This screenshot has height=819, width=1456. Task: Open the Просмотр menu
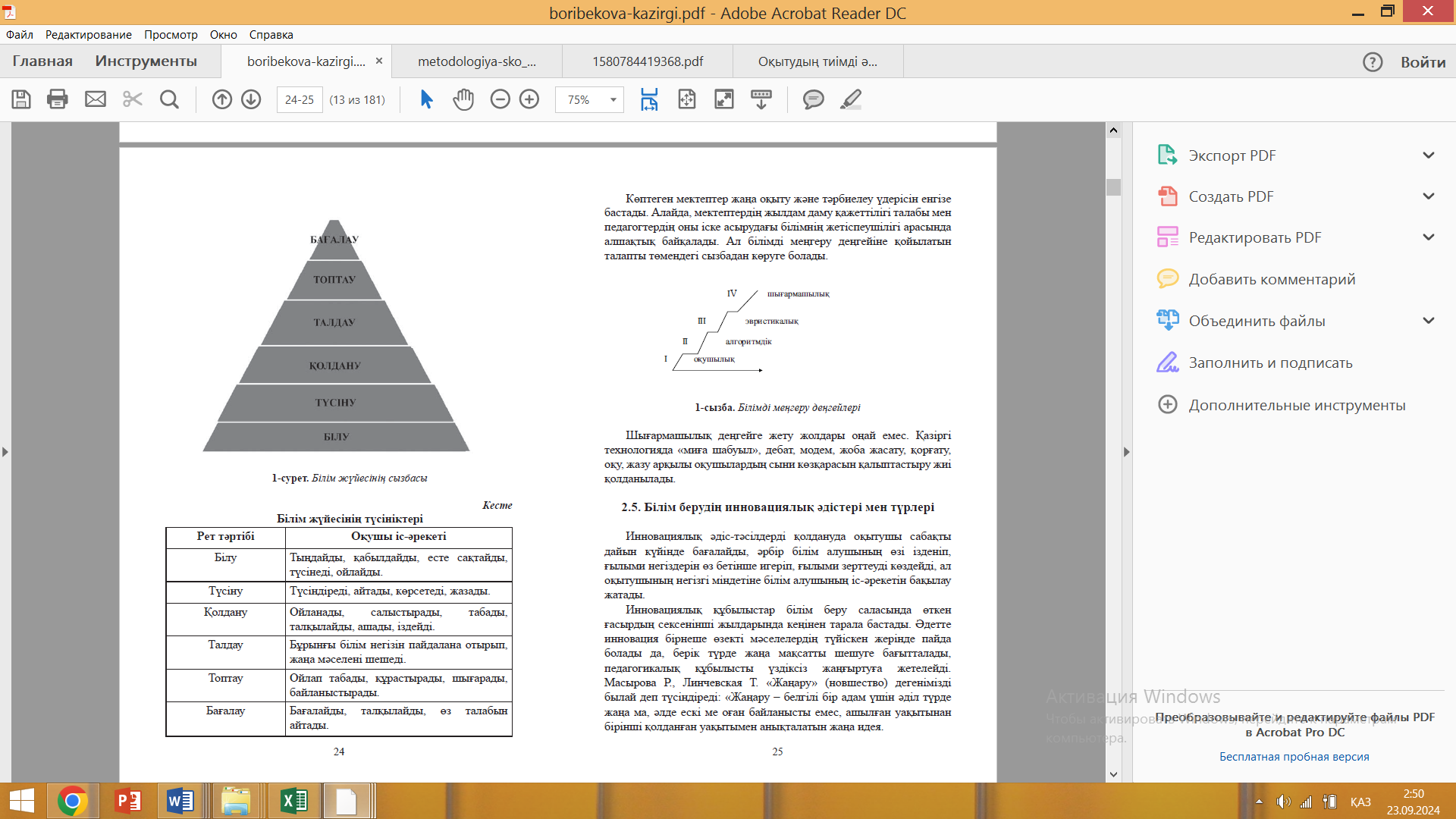pyautogui.click(x=171, y=35)
